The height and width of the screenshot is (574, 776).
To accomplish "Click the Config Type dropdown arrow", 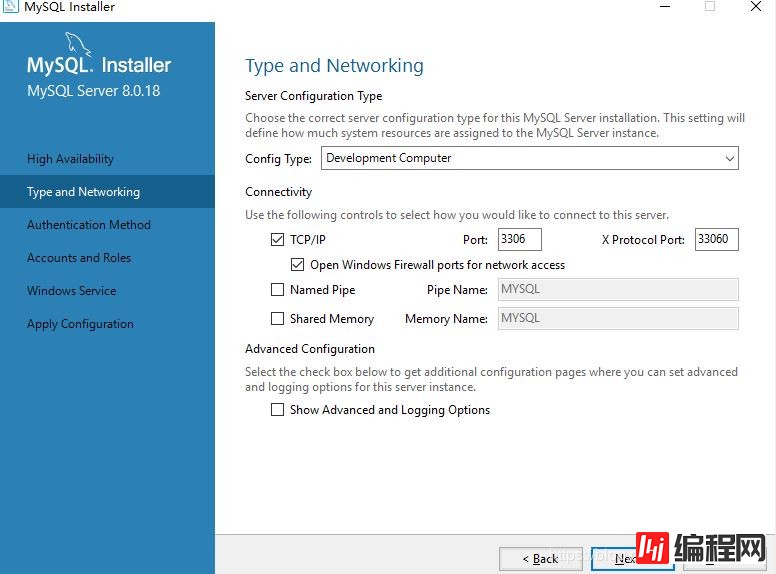I will (729, 158).
